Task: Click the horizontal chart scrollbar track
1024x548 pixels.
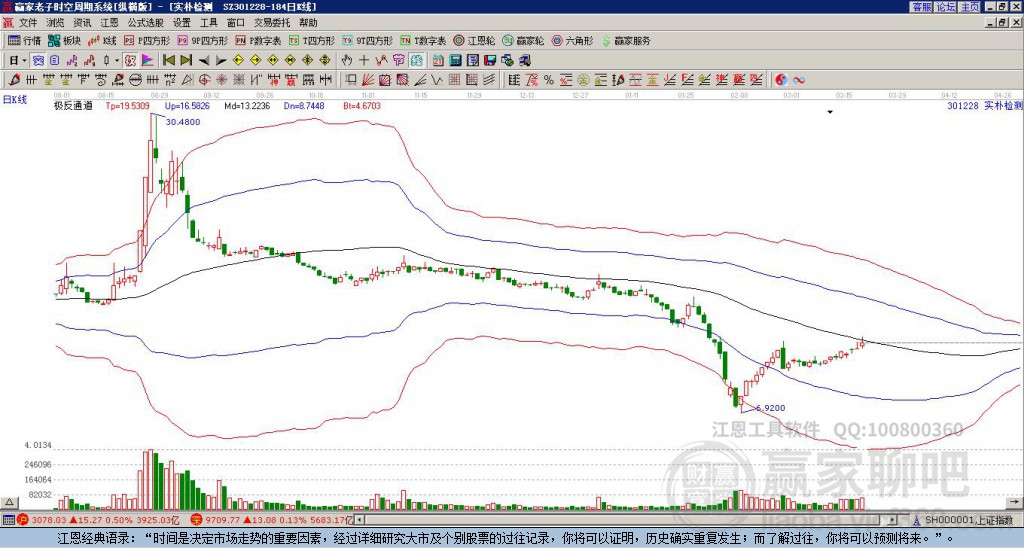Action: pyautogui.click(x=627, y=520)
